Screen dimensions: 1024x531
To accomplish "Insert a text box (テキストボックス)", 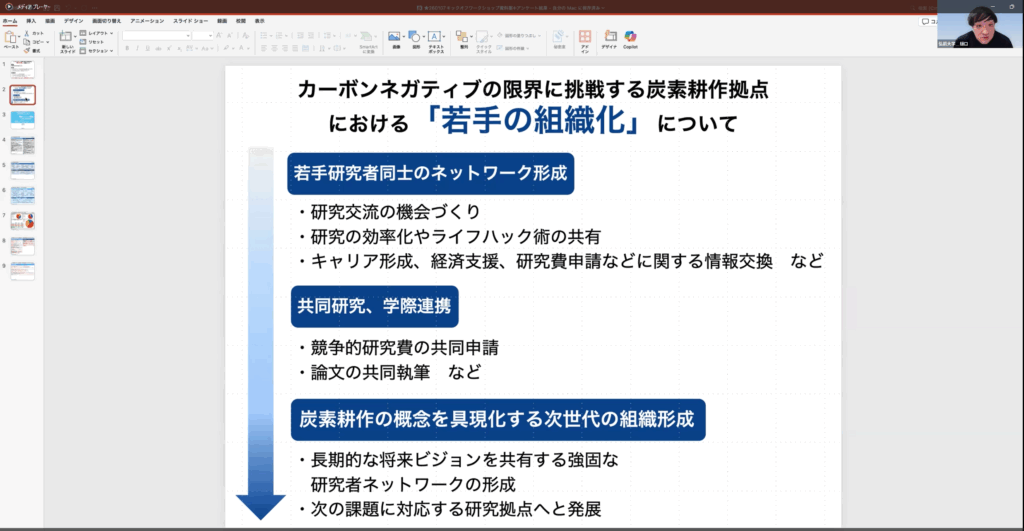I will pos(436,37).
